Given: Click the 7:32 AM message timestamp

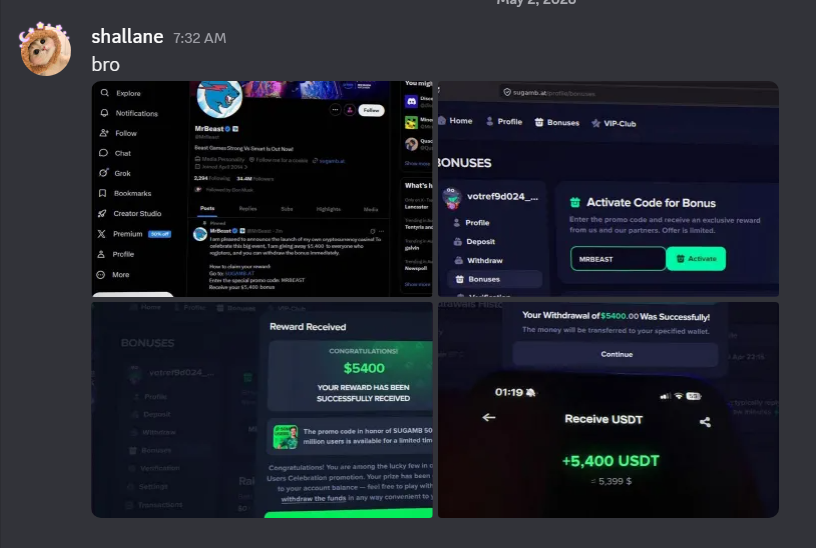Looking at the screenshot, I should pyautogui.click(x=199, y=38).
